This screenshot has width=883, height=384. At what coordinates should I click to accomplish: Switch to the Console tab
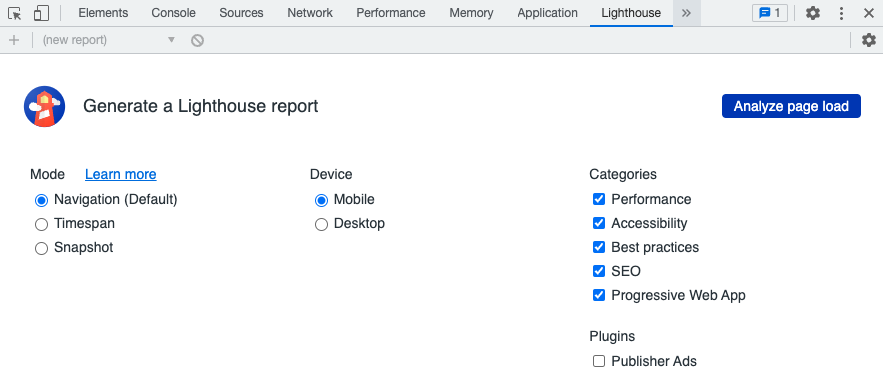click(x=173, y=13)
